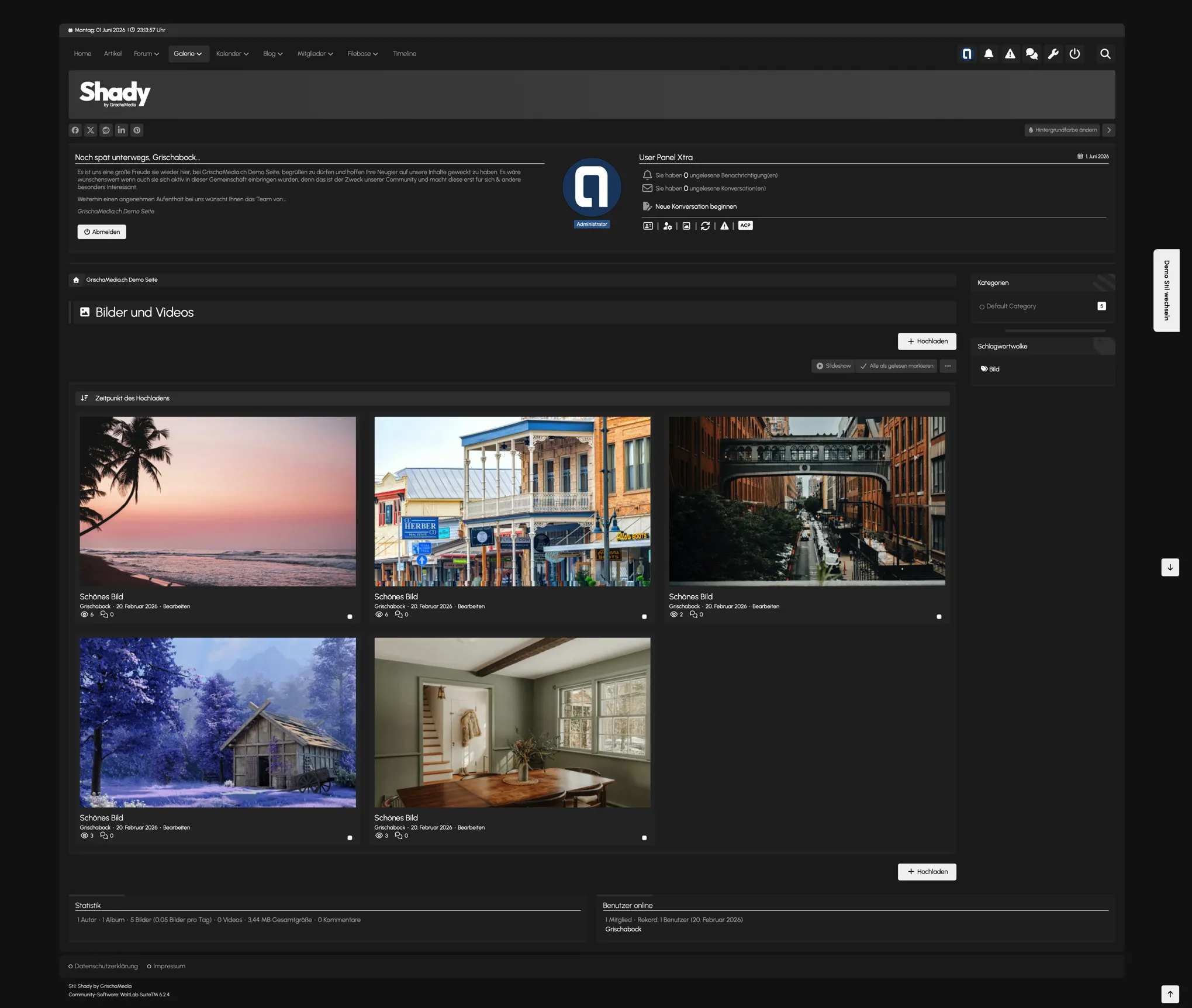Share via the X (Twitter) icon
This screenshot has height=1008, width=1192.
point(91,130)
